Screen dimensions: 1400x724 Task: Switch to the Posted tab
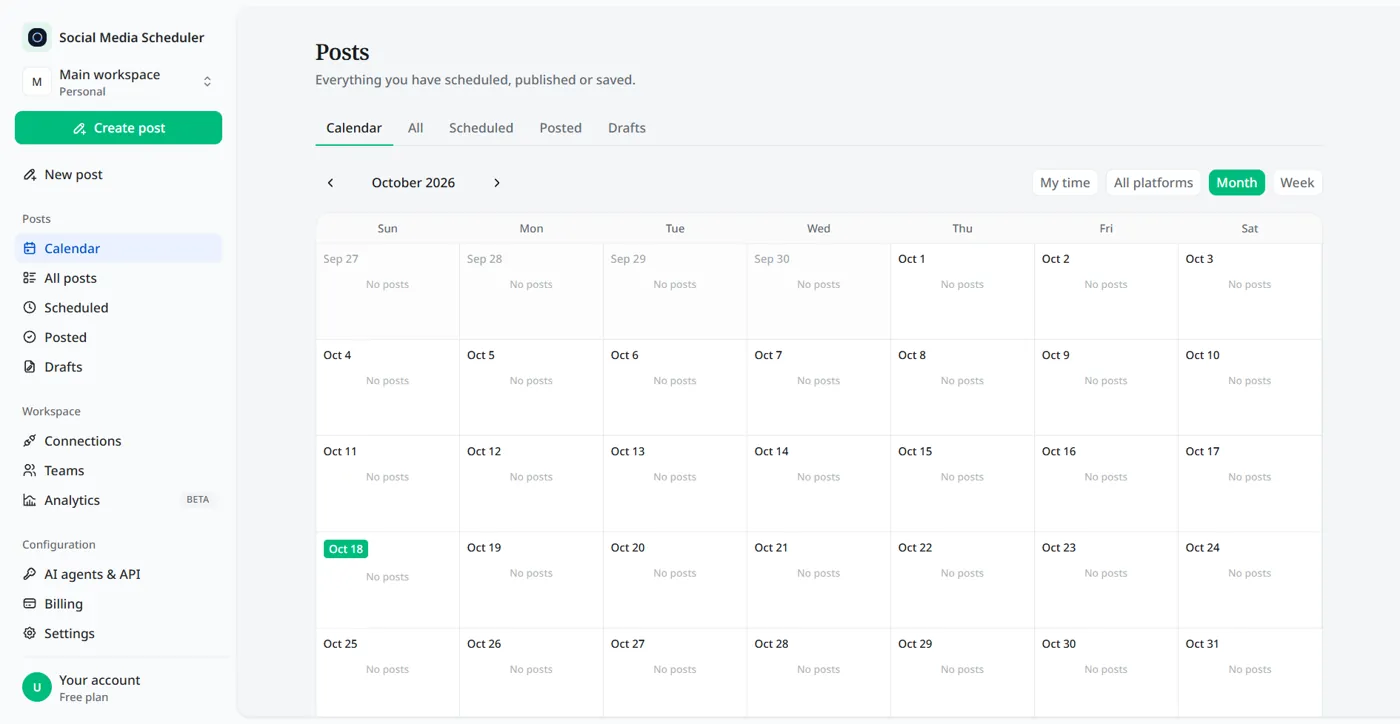pyautogui.click(x=561, y=128)
